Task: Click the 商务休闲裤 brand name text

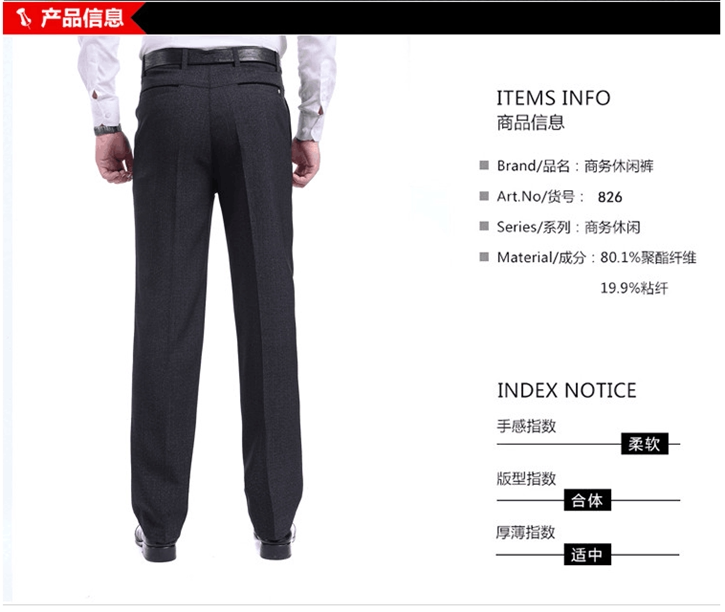Action: pos(619,166)
